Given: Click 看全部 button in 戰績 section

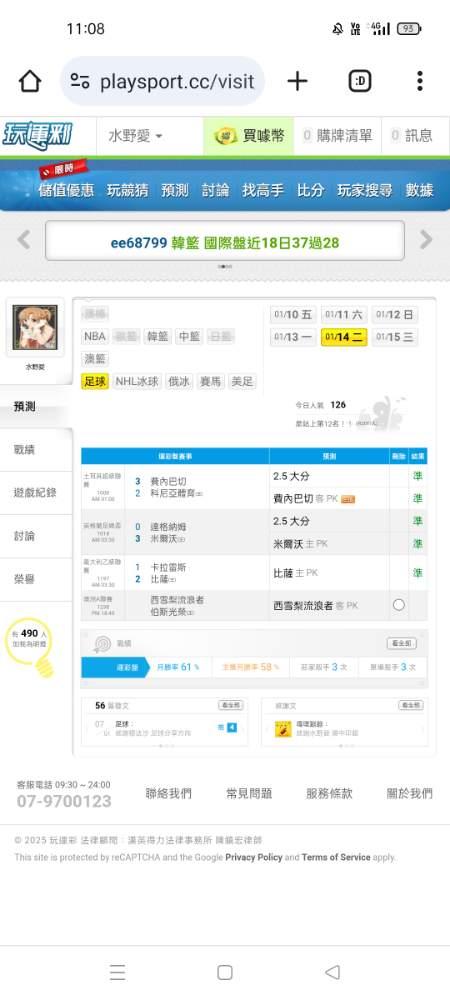Looking at the screenshot, I should coord(402,643).
